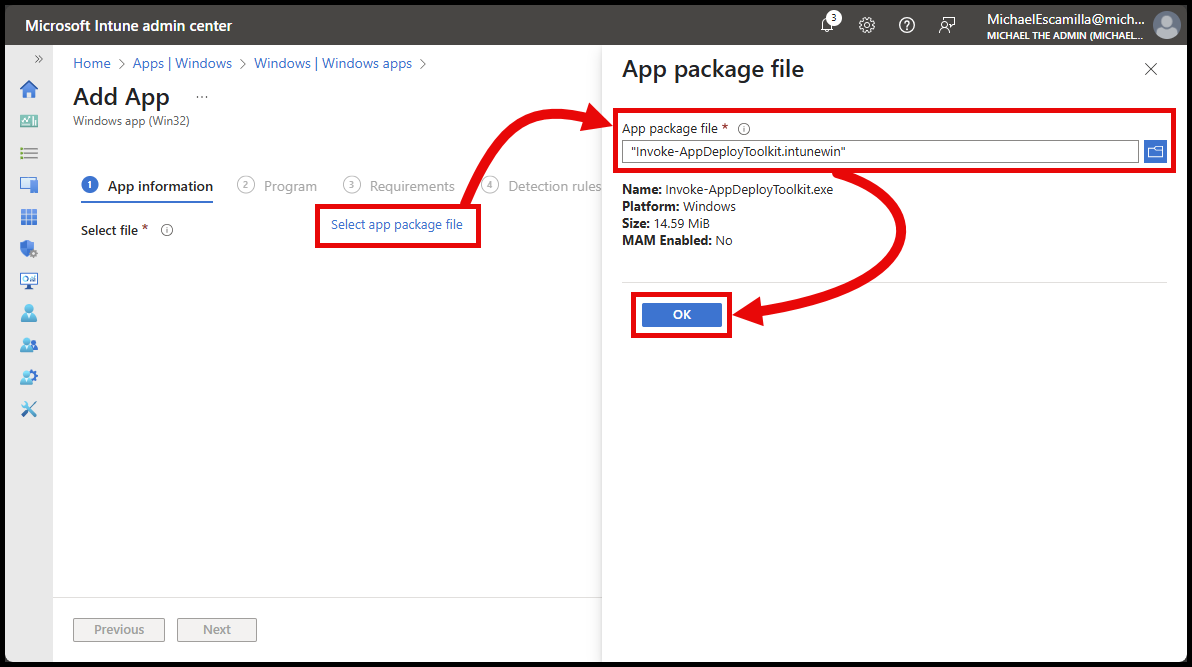Browse for file with folder icon
Screen dimensions: 1192x667
(x=1155, y=151)
